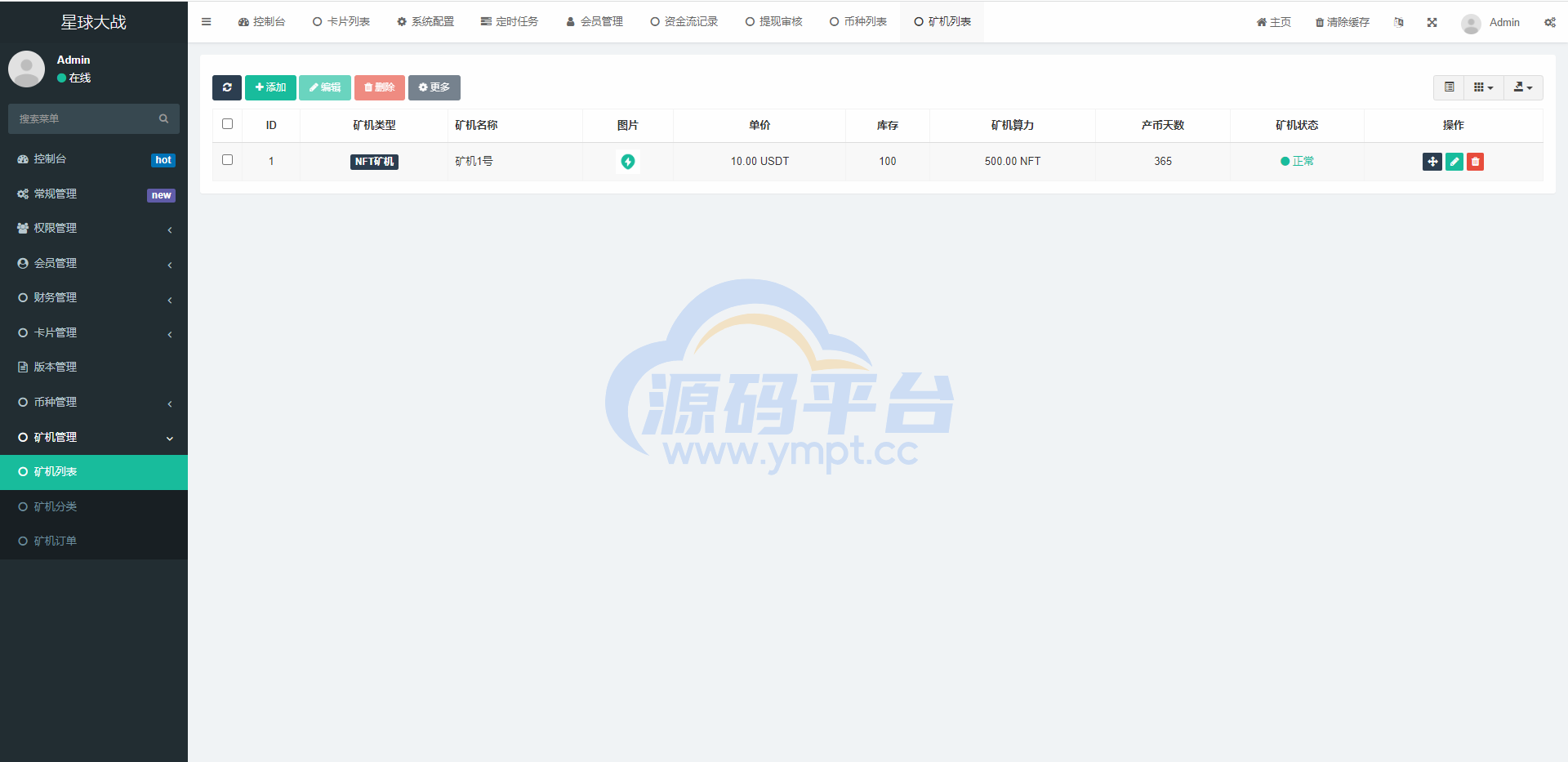This screenshot has width=1568, height=762.
Task: Click the search magnifier icon in sidebar
Action: click(x=163, y=118)
